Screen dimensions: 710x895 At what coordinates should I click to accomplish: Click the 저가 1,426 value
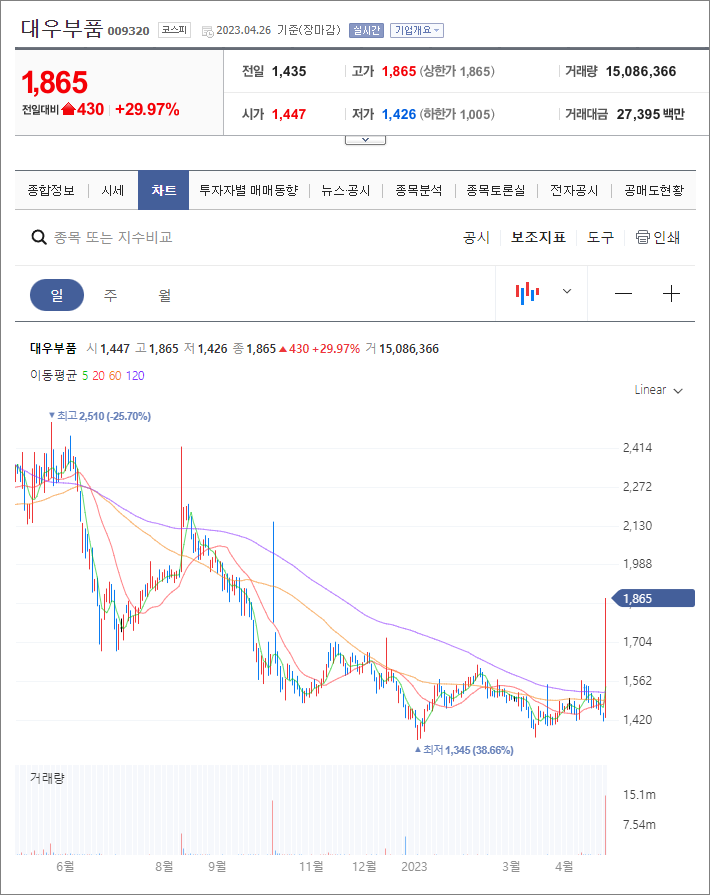[399, 114]
